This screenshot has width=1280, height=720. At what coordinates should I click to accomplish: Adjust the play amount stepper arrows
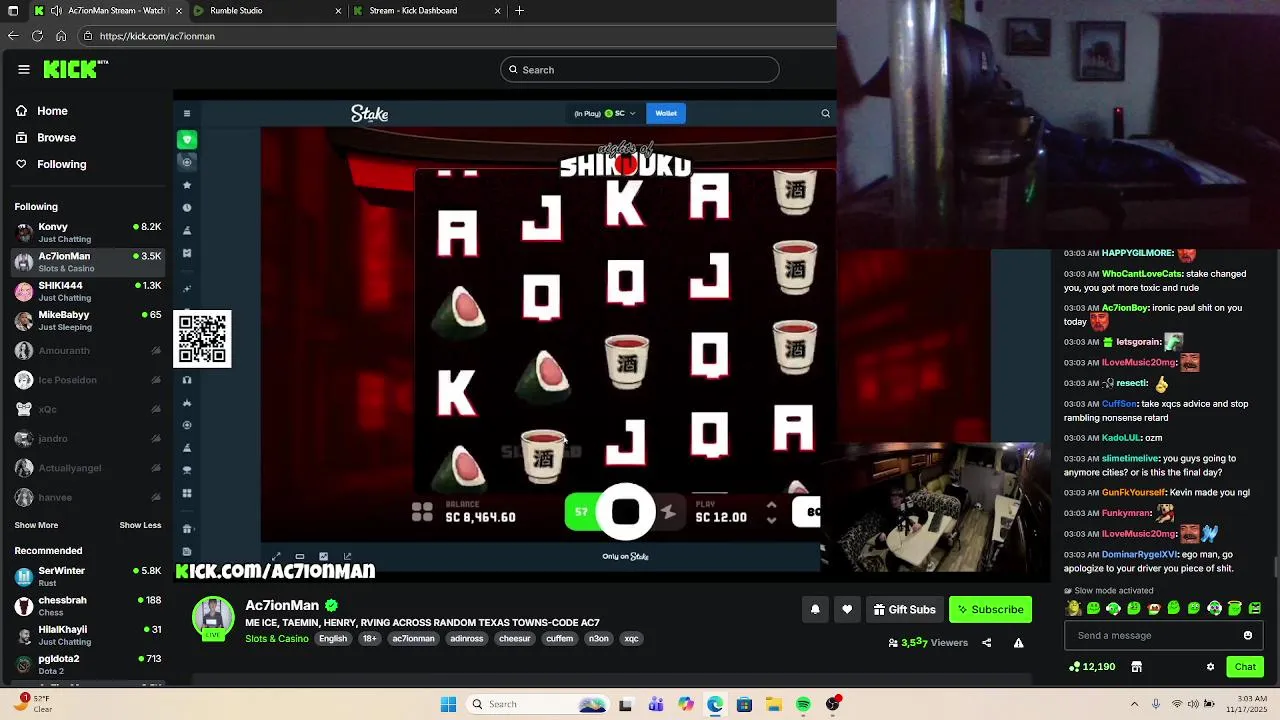click(771, 512)
